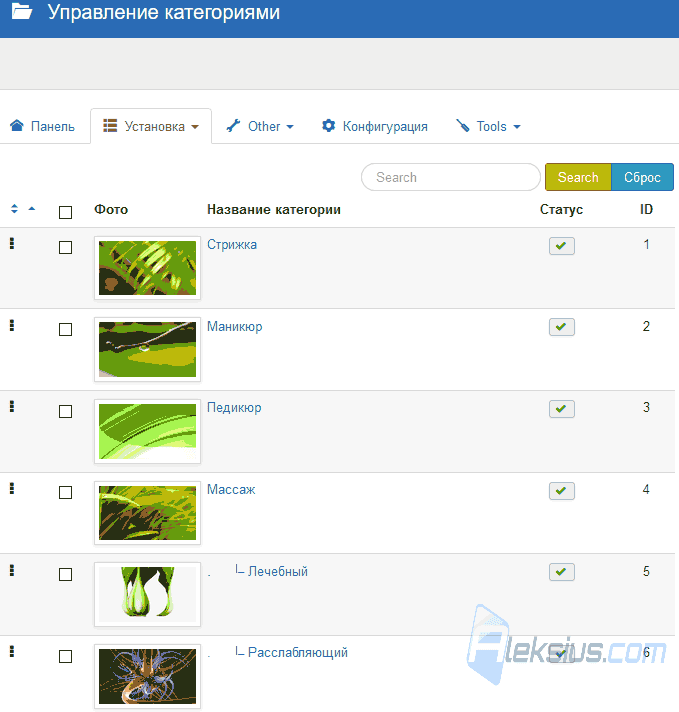
Task: Click the screwdriver icon beside Tools
Action: click(x=462, y=125)
